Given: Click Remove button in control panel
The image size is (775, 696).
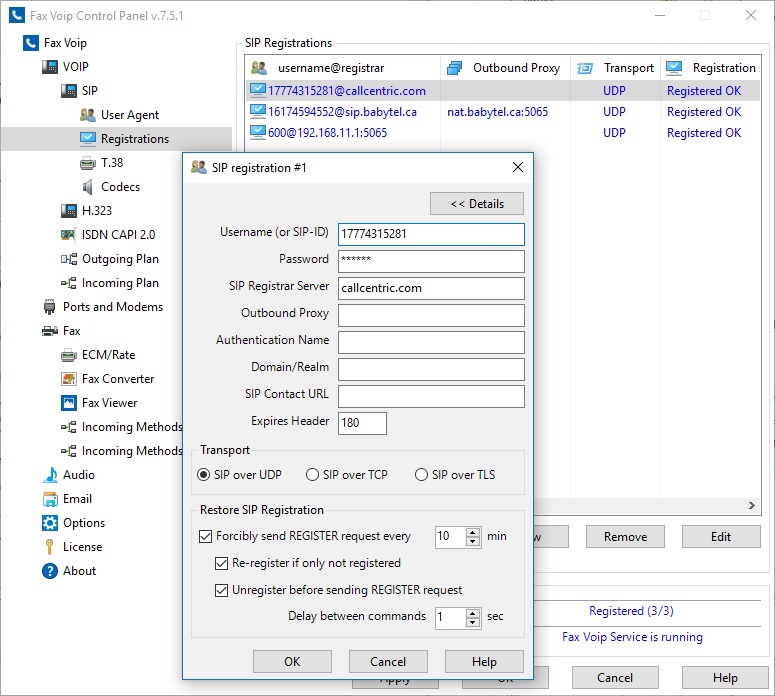Looking at the screenshot, I should tap(625, 537).
